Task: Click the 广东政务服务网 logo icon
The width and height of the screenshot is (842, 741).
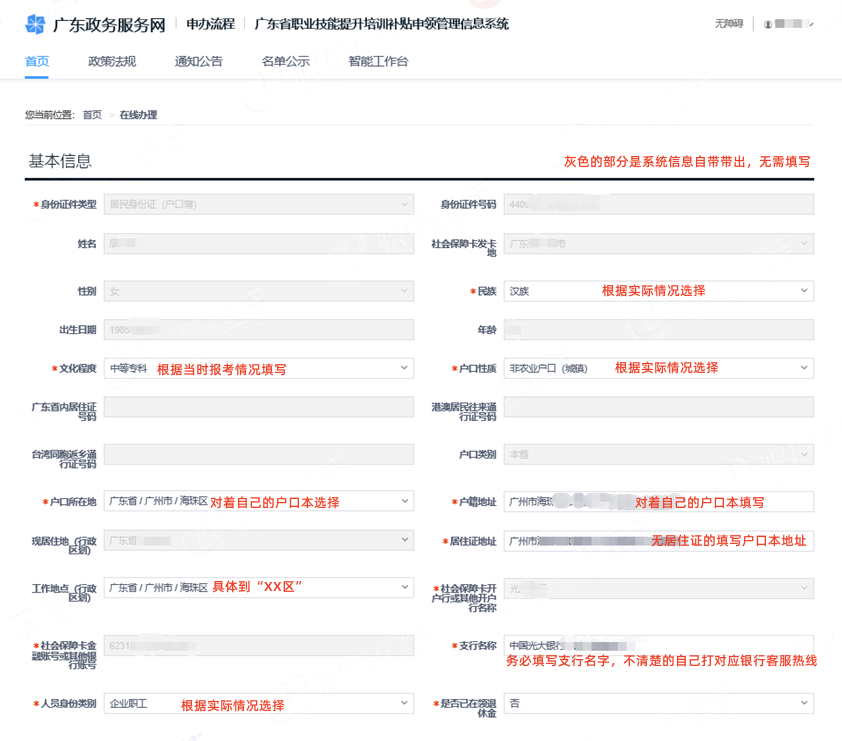Action: click(x=33, y=22)
